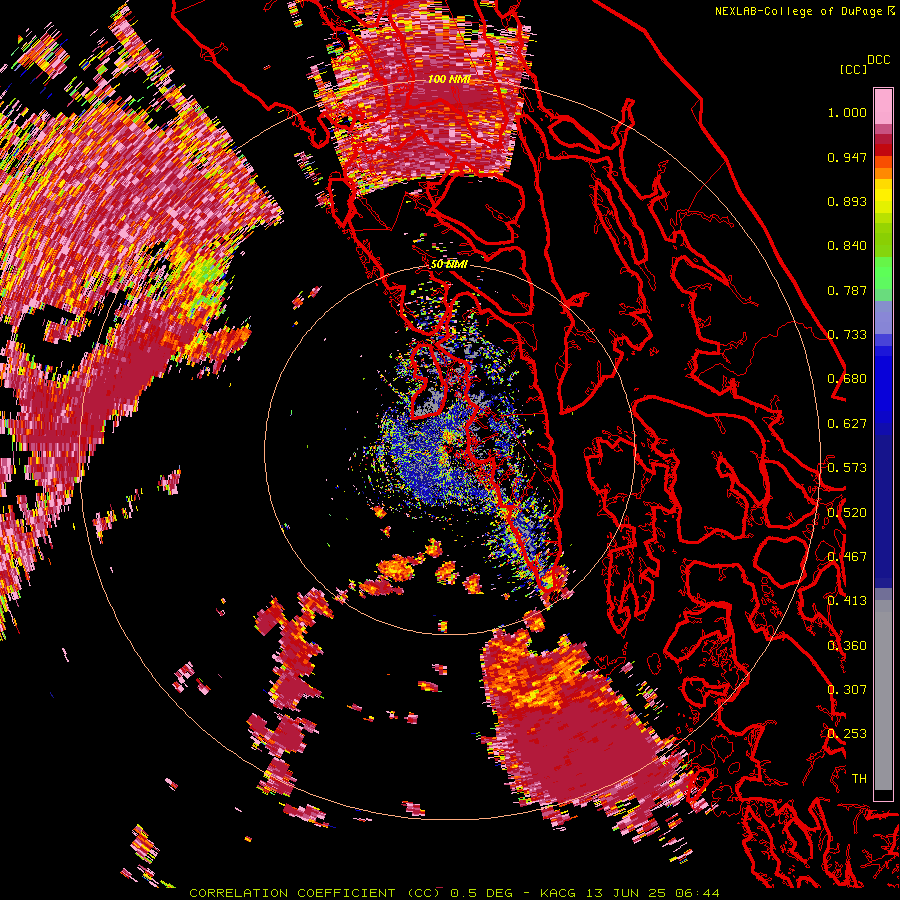Click the [CC] unit label above the color bar

(x=853, y=69)
